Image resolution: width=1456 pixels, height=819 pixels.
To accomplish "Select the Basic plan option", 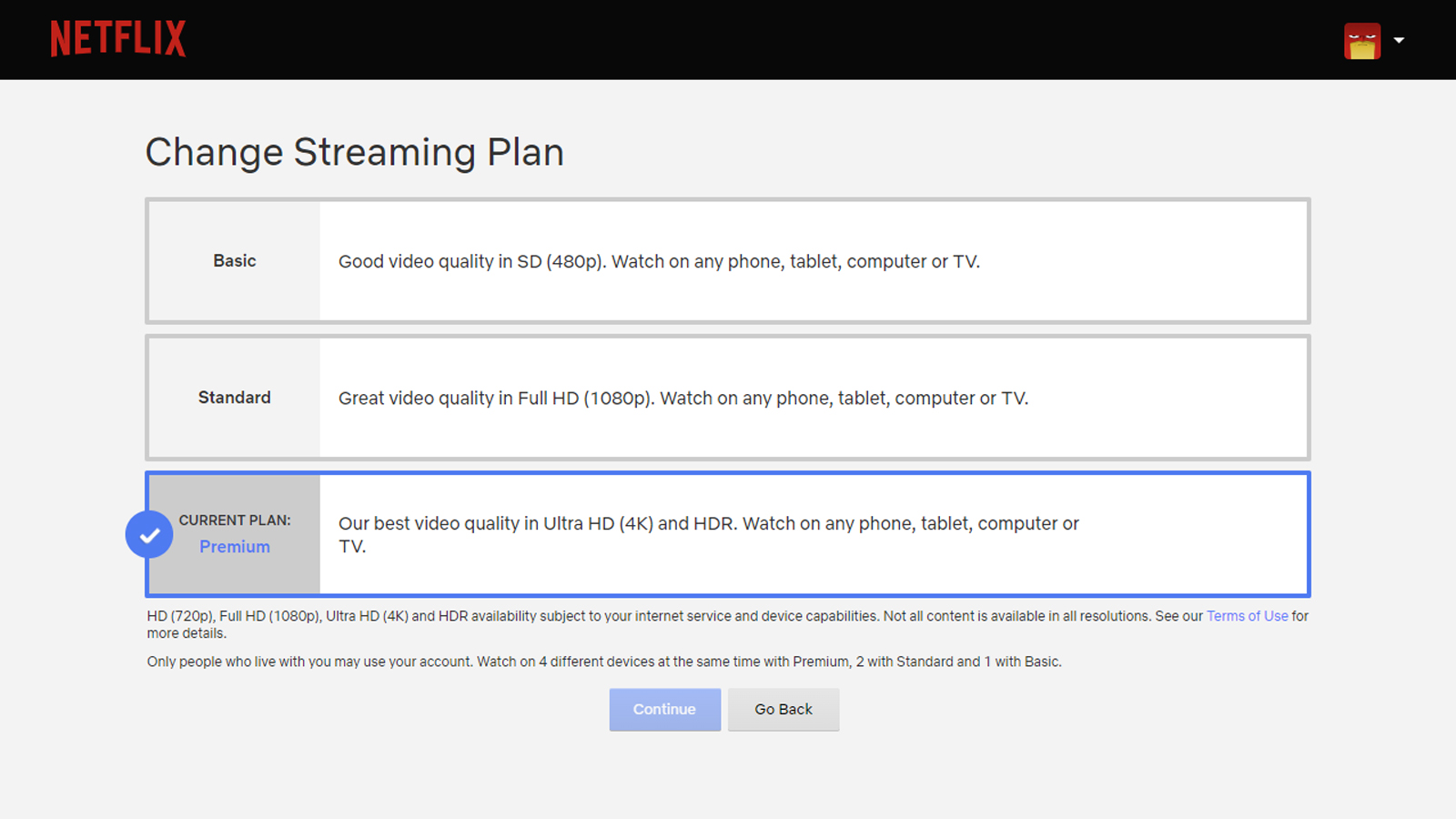I will point(728,261).
